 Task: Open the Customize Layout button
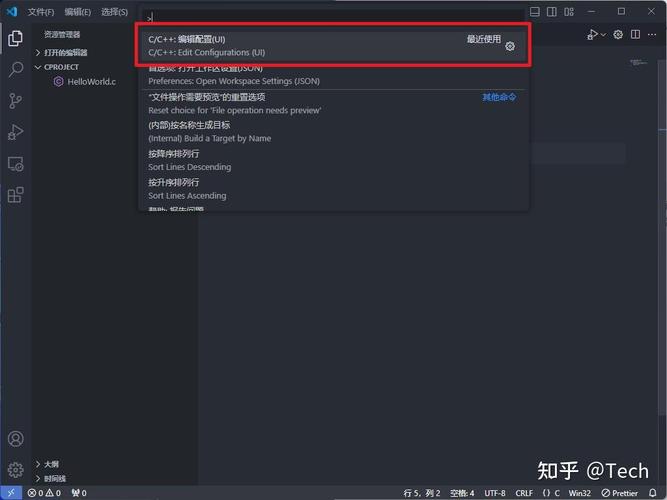(569, 11)
